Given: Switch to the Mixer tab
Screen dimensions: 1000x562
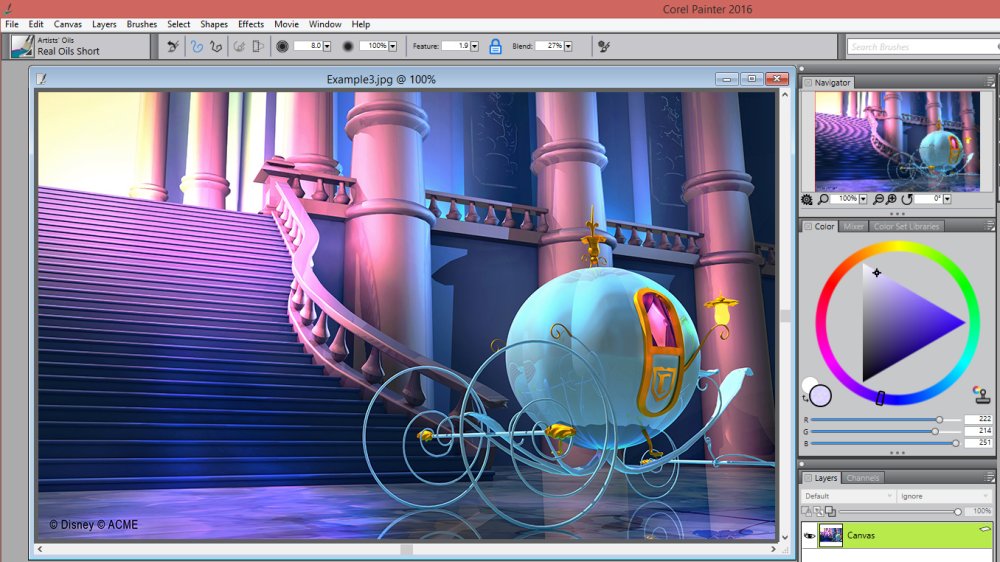Looking at the screenshot, I should click(x=853, y=226).
